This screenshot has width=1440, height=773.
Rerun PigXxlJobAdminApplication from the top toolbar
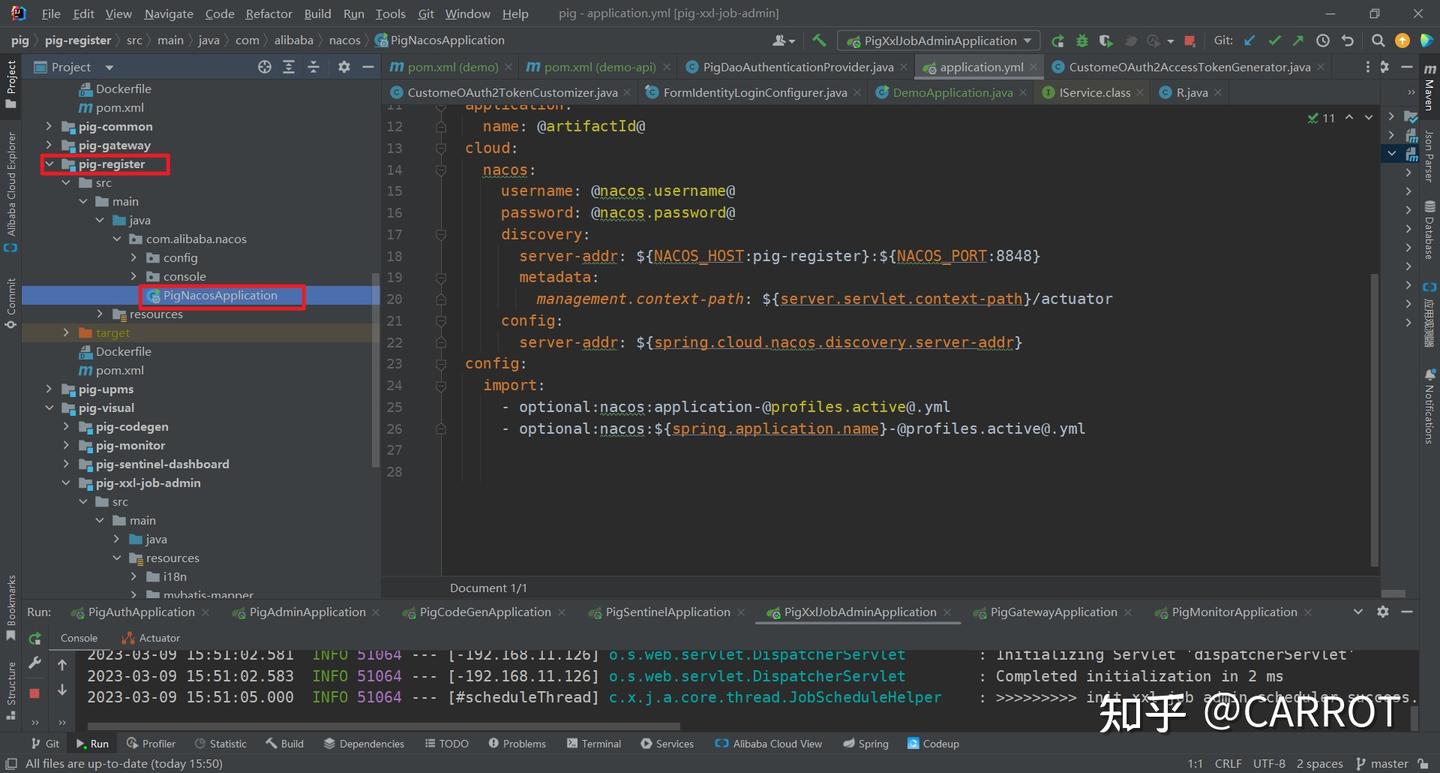pos(1057,41)
